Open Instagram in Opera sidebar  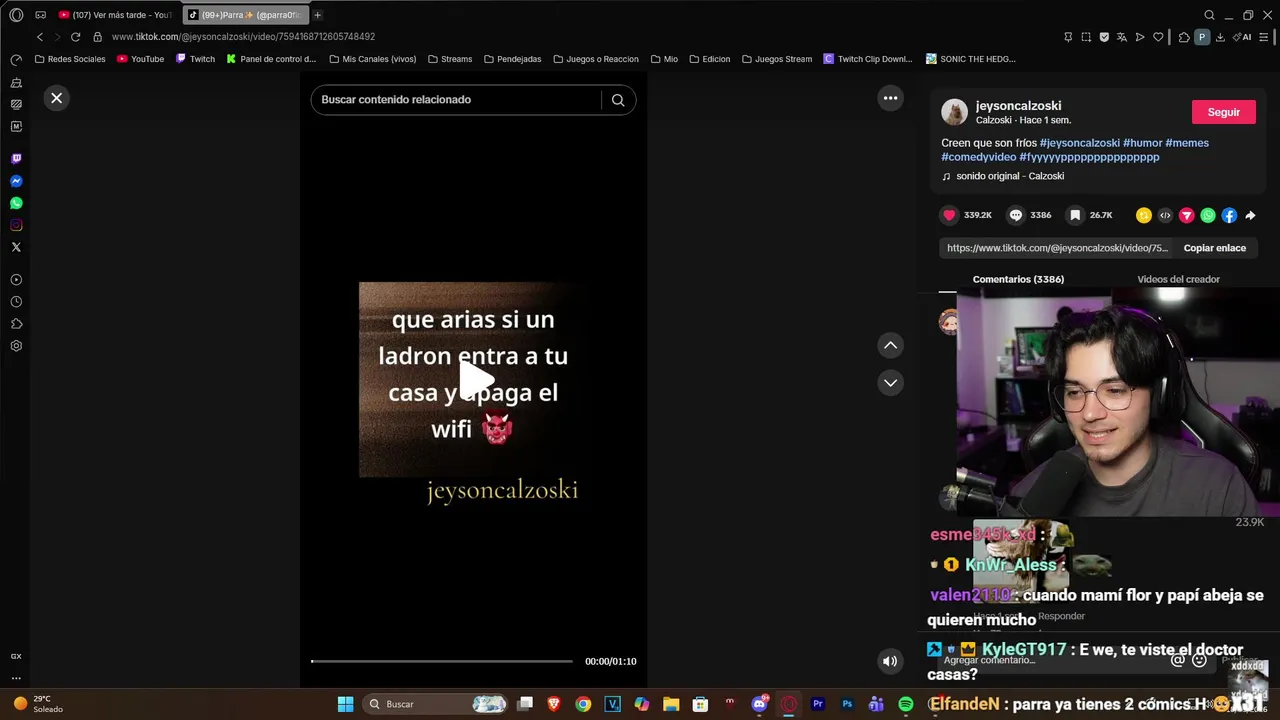tap(16, 225)
